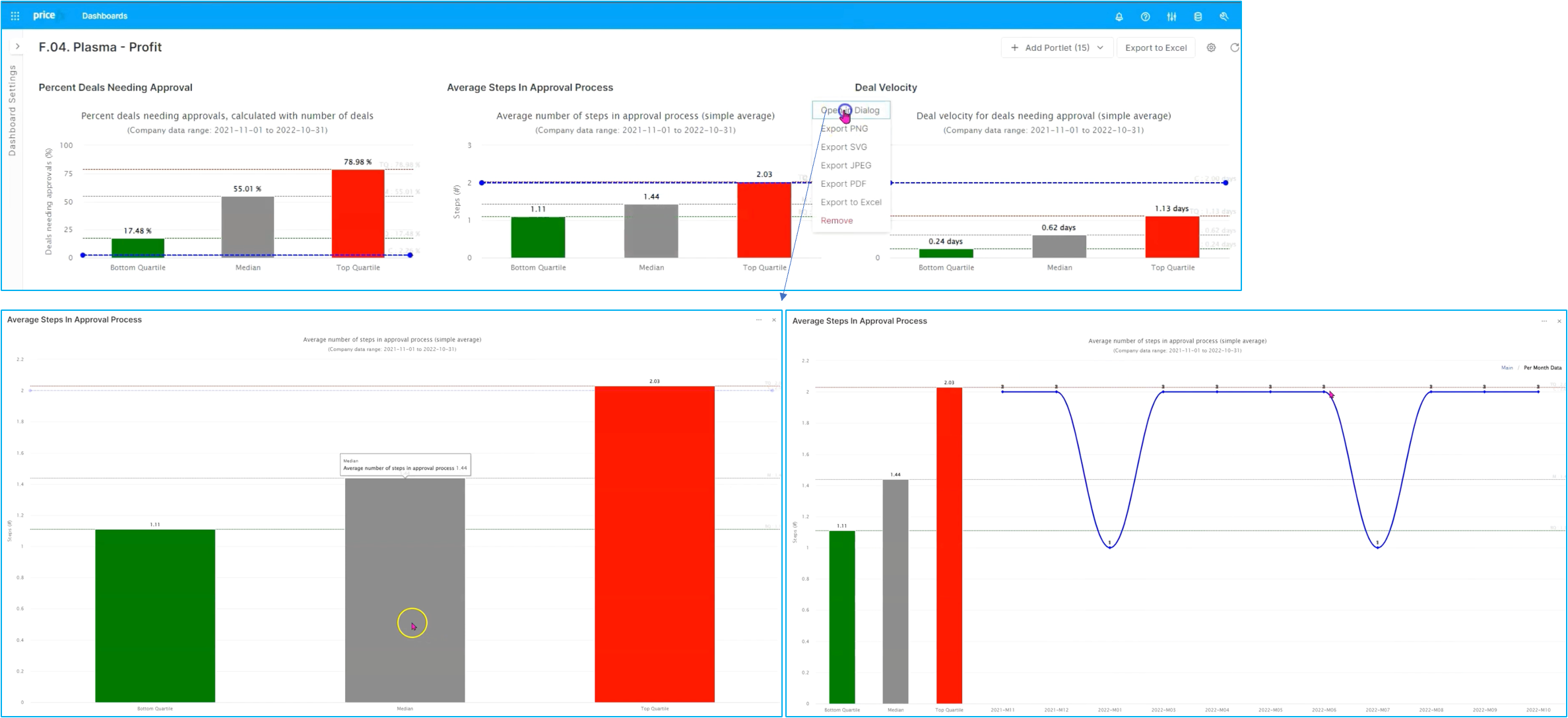Open more options in right dialog
This screenshot has width=1568, height=718.
pyautogui.click(x=1544, y=321)
